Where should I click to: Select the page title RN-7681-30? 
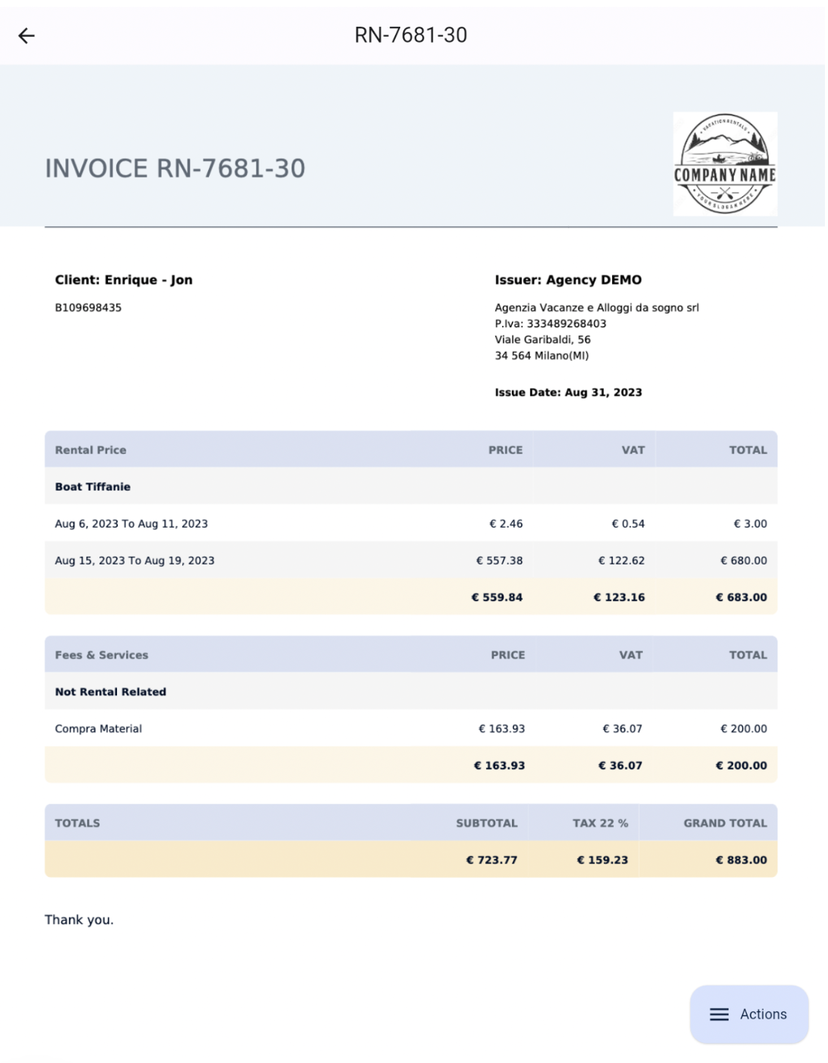(x=411, y=35)
